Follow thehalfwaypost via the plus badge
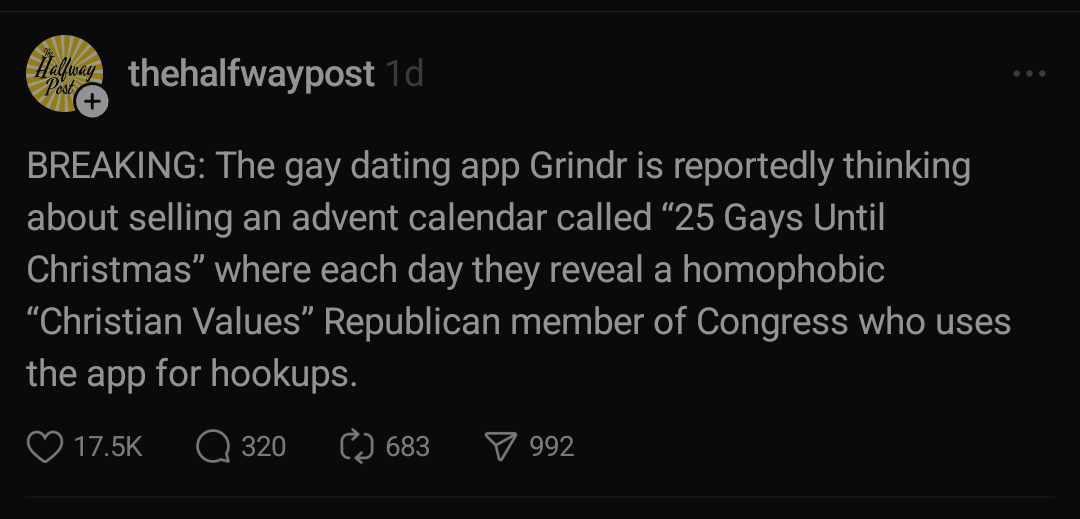Screen dimensions: 1080x519 click(92, 102)
